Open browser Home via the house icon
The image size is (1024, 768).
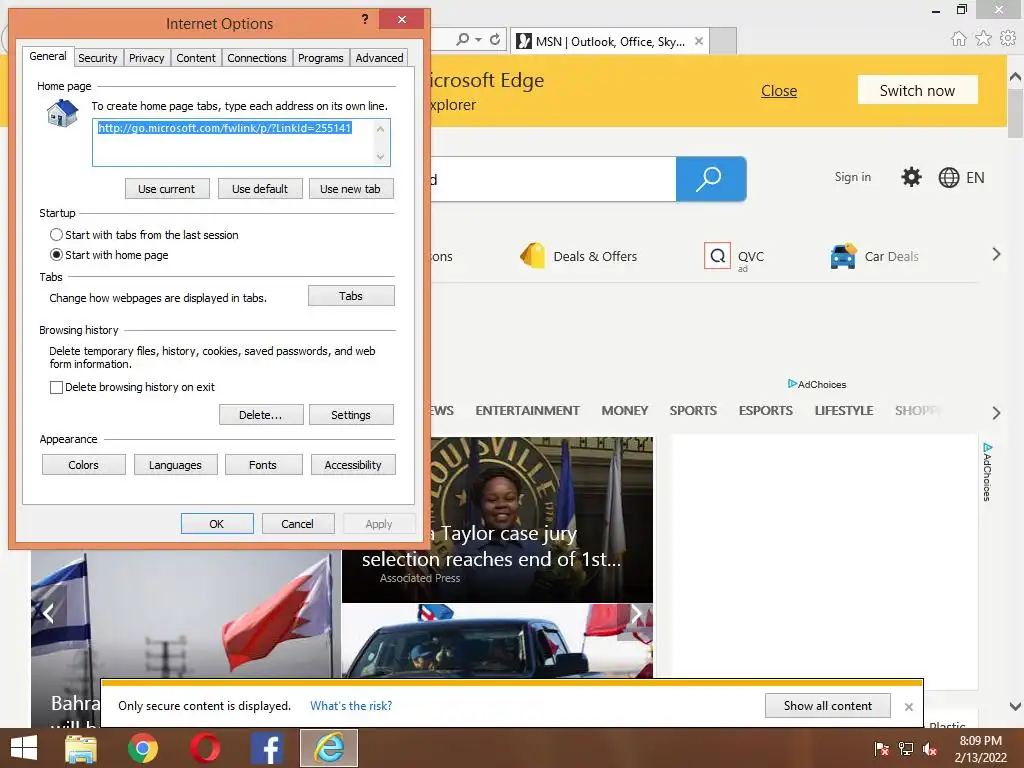[958, 39]
